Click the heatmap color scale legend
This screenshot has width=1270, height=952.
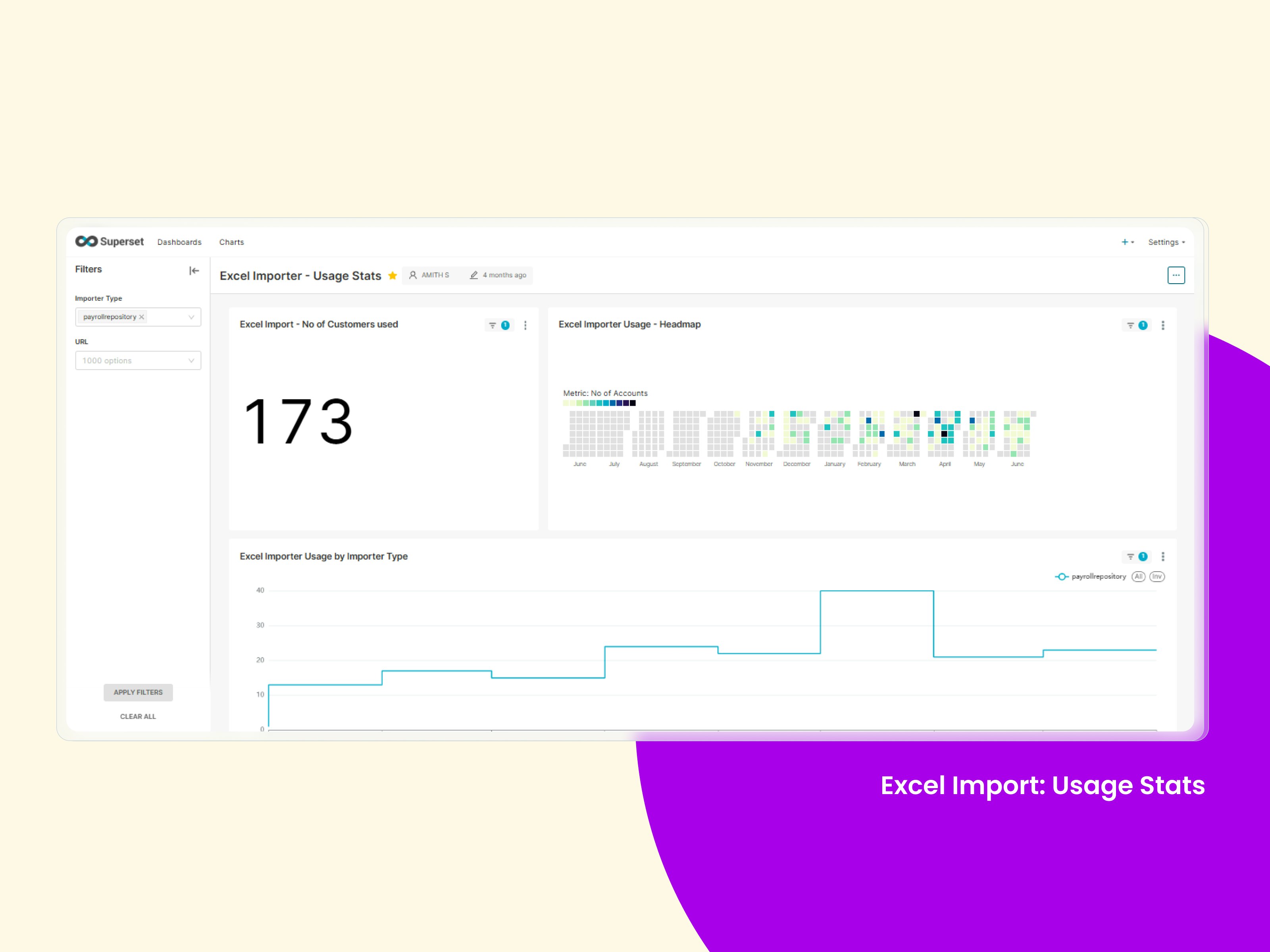599,403
